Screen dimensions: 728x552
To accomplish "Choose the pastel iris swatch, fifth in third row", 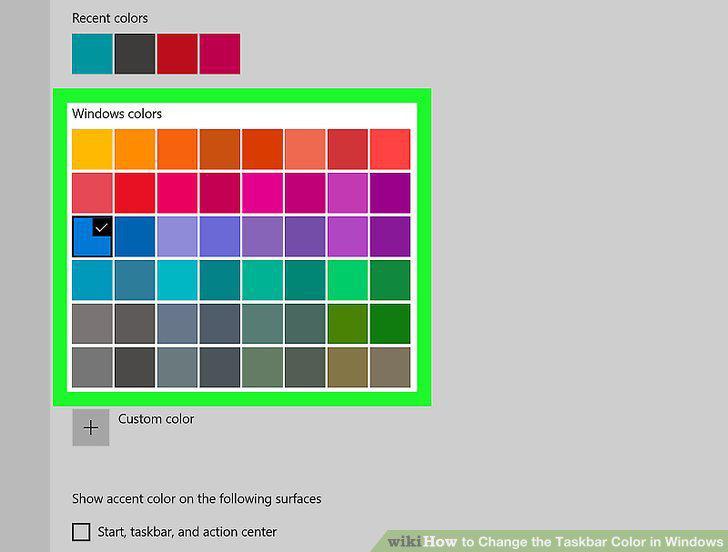I will [x=262, y=236].
